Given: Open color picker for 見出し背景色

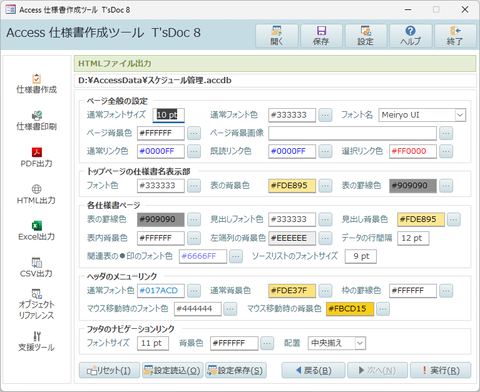Looking at the screenshot, I should click(x=454, y=219).
